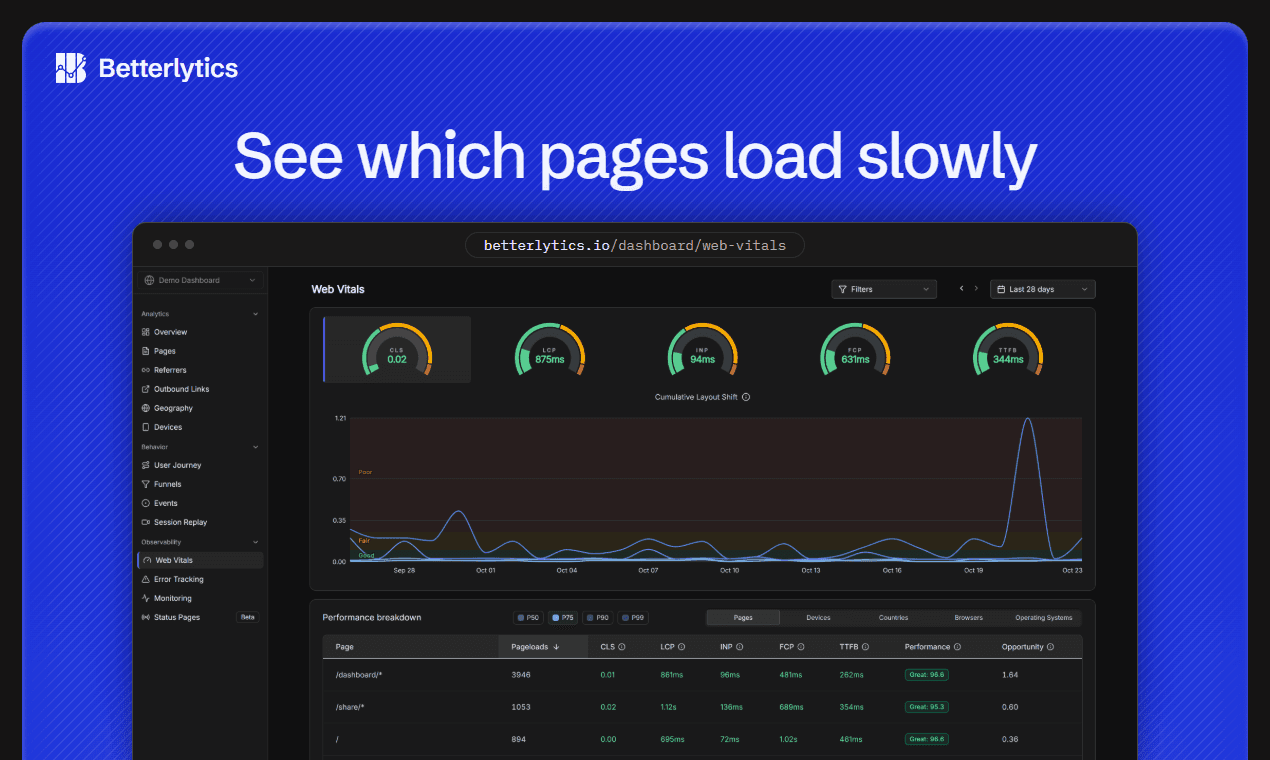Open the Filters dropdown
The height and width of the screenshot is (760, 1270).
pos(884,289)
